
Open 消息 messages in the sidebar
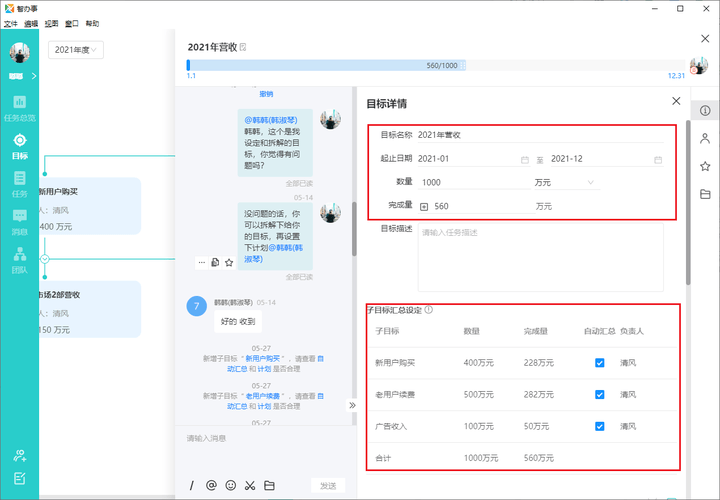(19, 221)
